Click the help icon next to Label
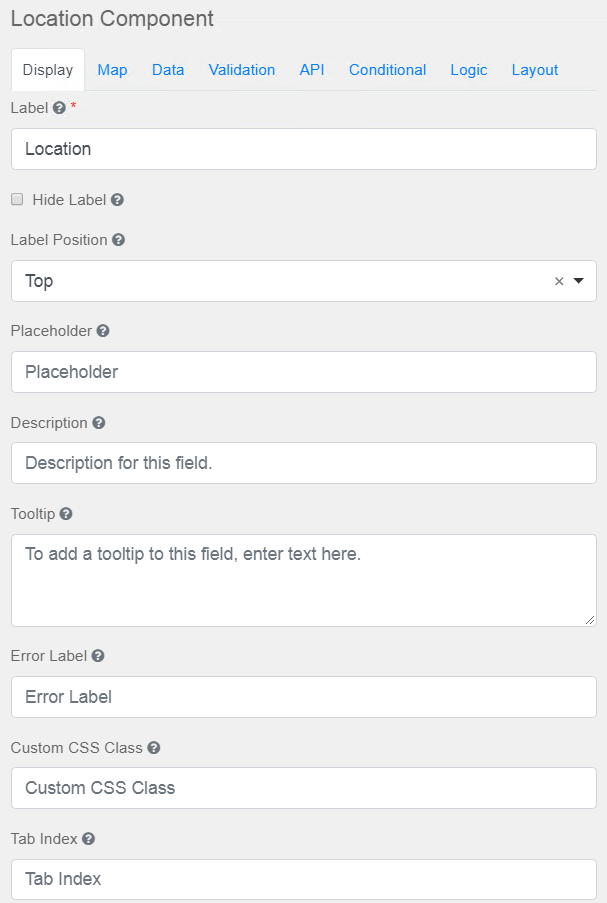This screenshot has width=607, height=903. point(60,107)
